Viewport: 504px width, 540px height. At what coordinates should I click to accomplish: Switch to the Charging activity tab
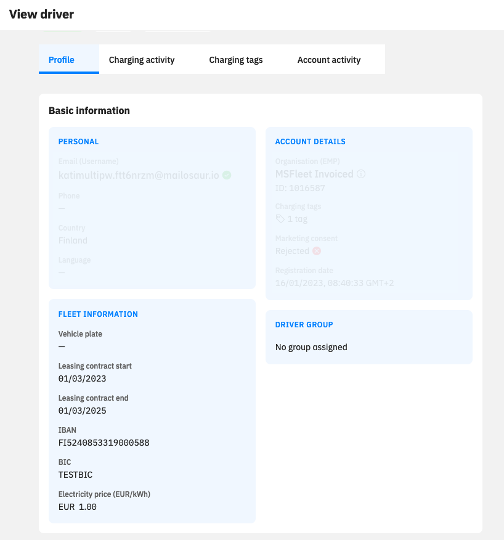pyautogui.click(x=142, y=60)
